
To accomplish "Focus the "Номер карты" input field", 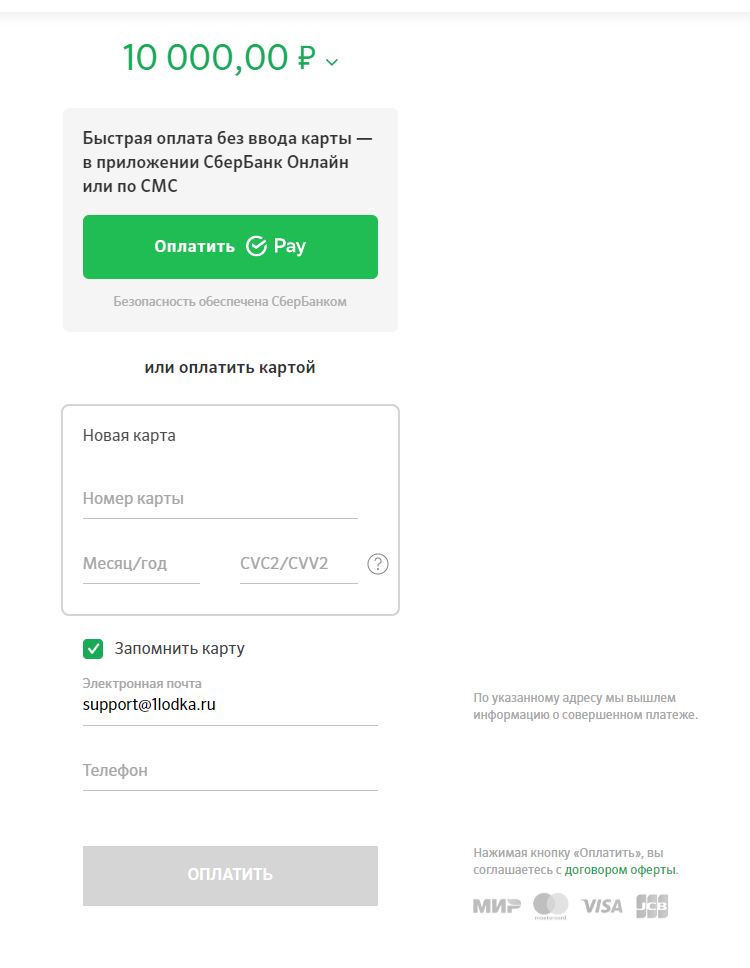I will (220, 499).
